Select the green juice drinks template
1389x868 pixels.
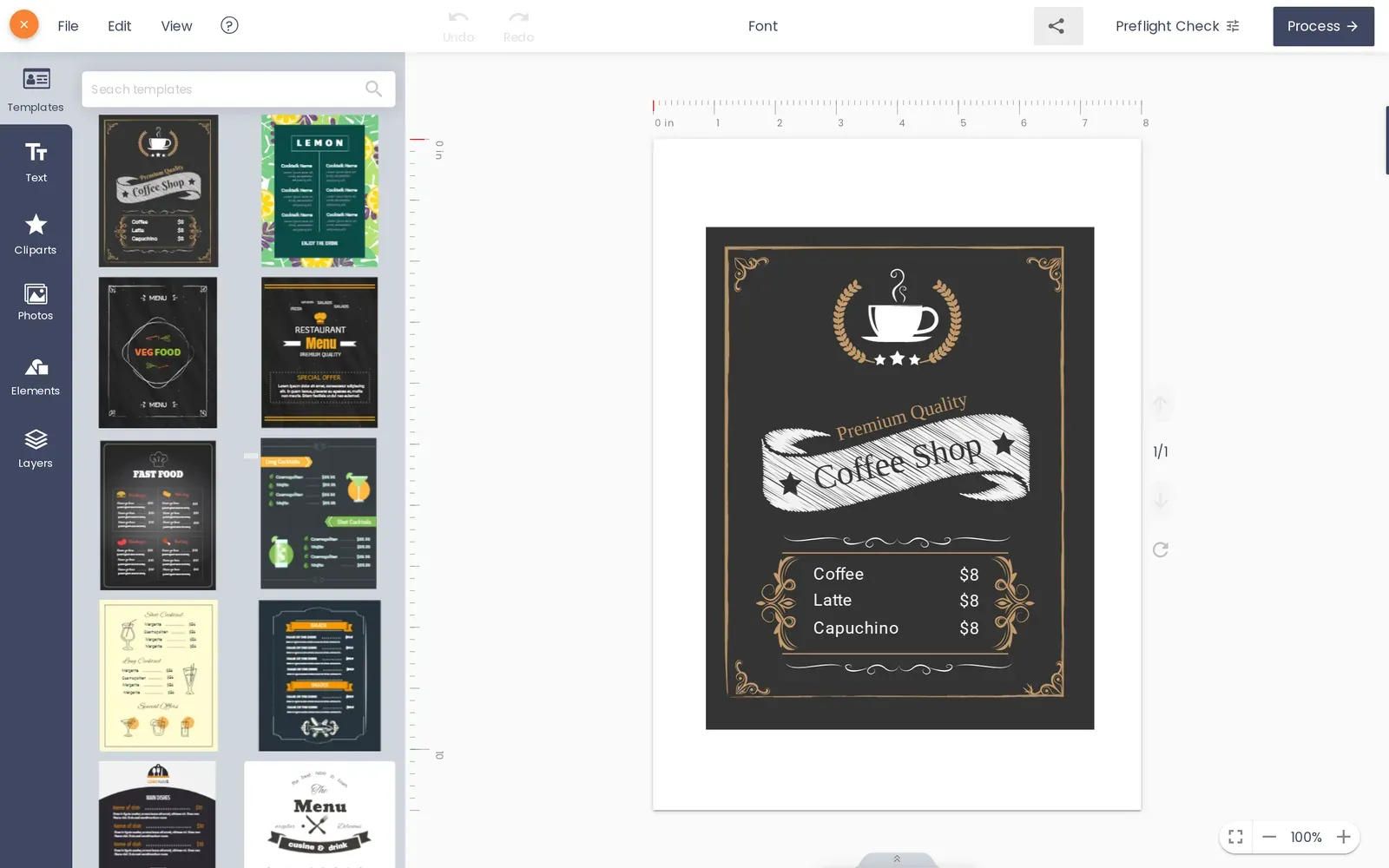point(319,513)
